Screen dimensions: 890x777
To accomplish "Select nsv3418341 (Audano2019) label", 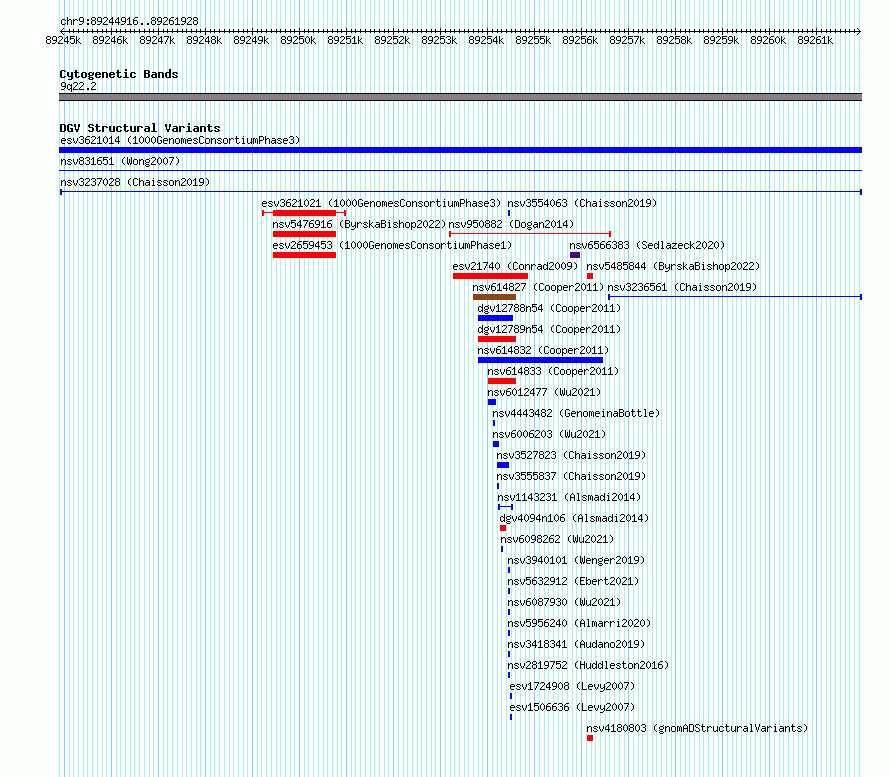I will click(576, 644).
